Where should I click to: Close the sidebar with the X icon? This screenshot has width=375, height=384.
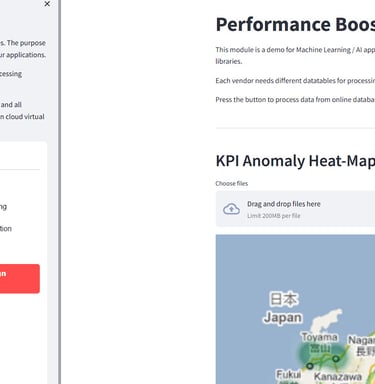tap(47, 4)
